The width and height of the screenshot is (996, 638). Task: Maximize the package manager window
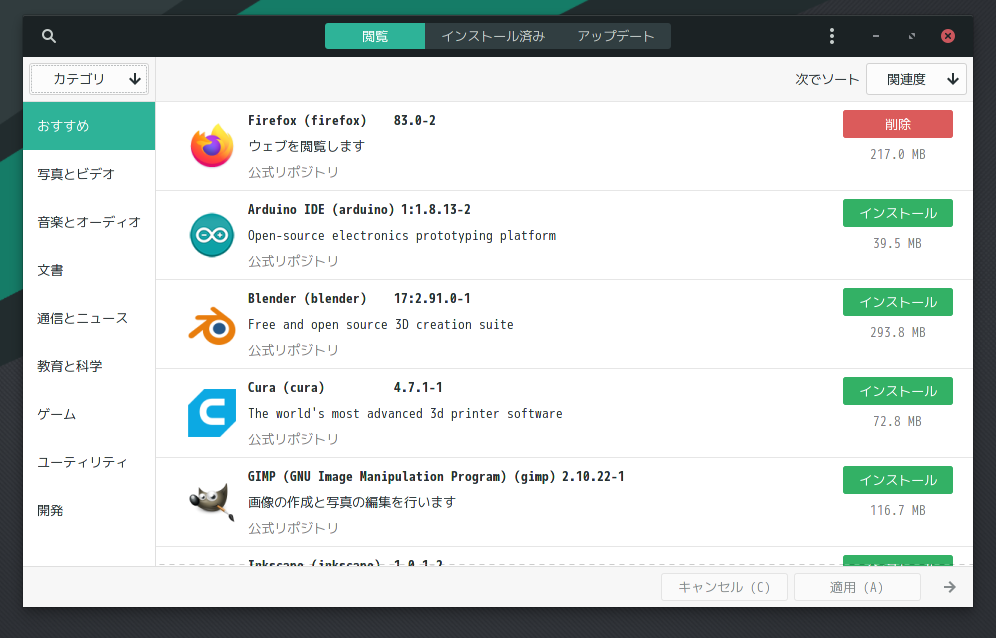pyautogui.click(x=912, y=36)
